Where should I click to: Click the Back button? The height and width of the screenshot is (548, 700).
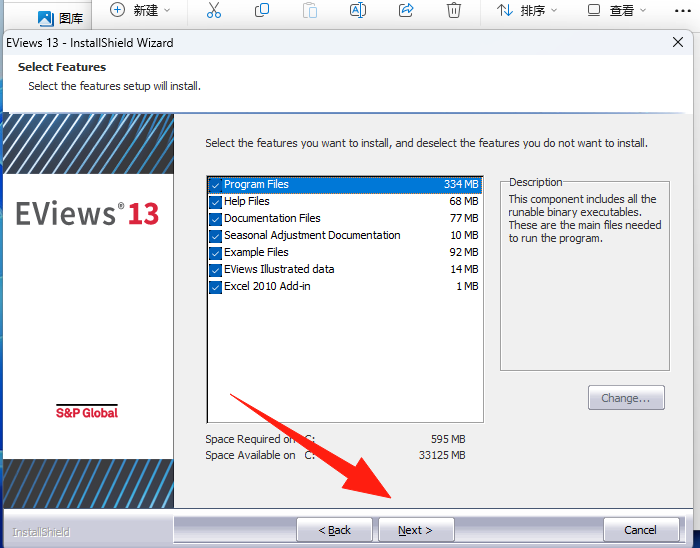334,530
